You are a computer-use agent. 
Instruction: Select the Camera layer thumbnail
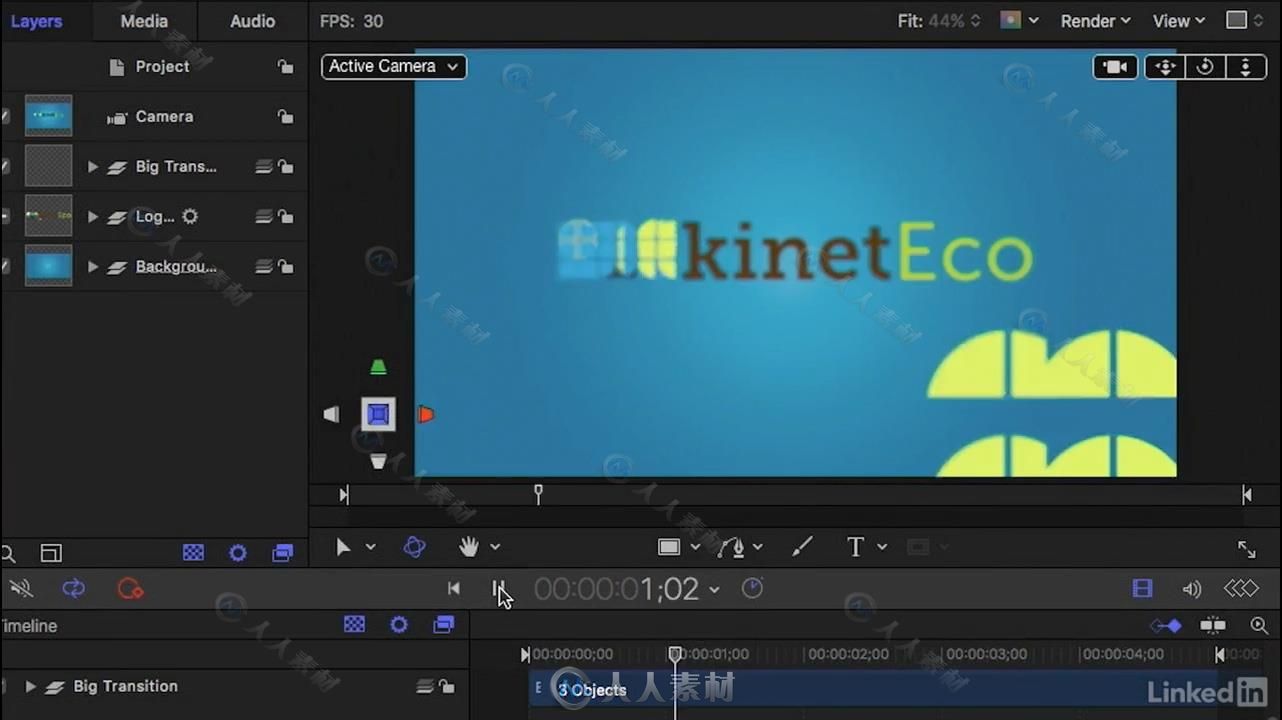pyautogui.click(x=48, y=116)
